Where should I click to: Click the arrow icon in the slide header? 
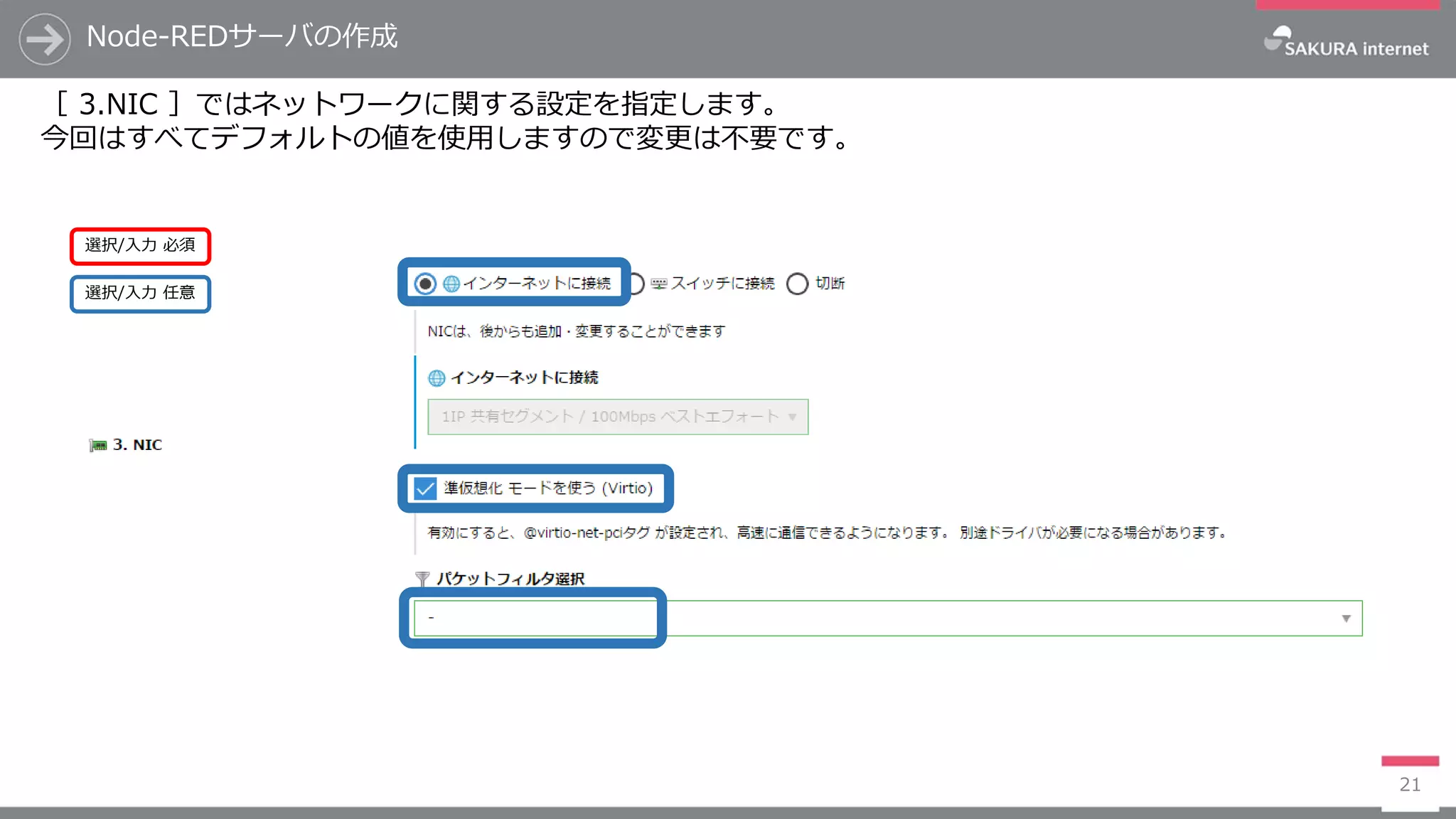[45, 39]
